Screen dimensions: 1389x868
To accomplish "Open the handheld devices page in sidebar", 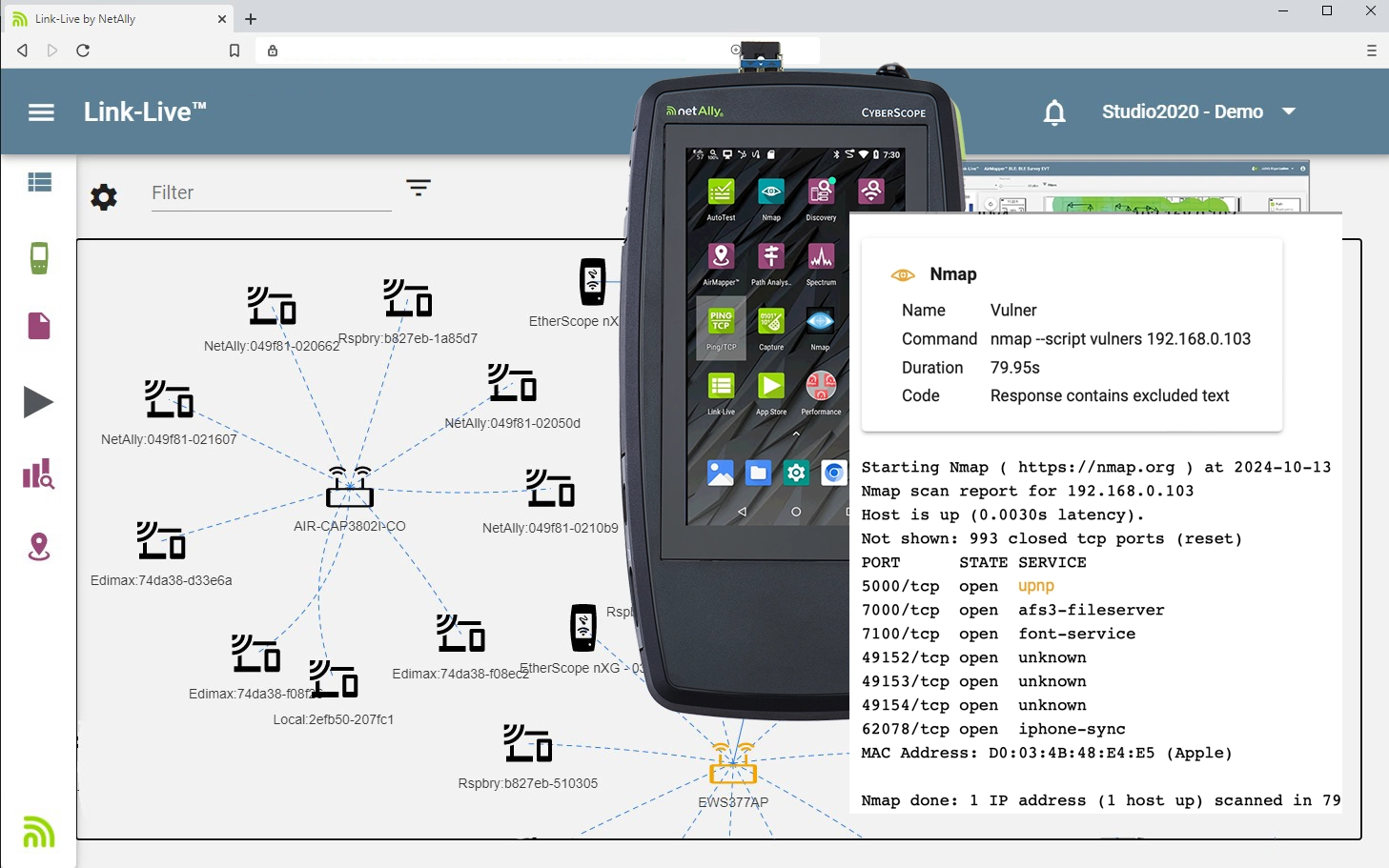I will (39, 257).
